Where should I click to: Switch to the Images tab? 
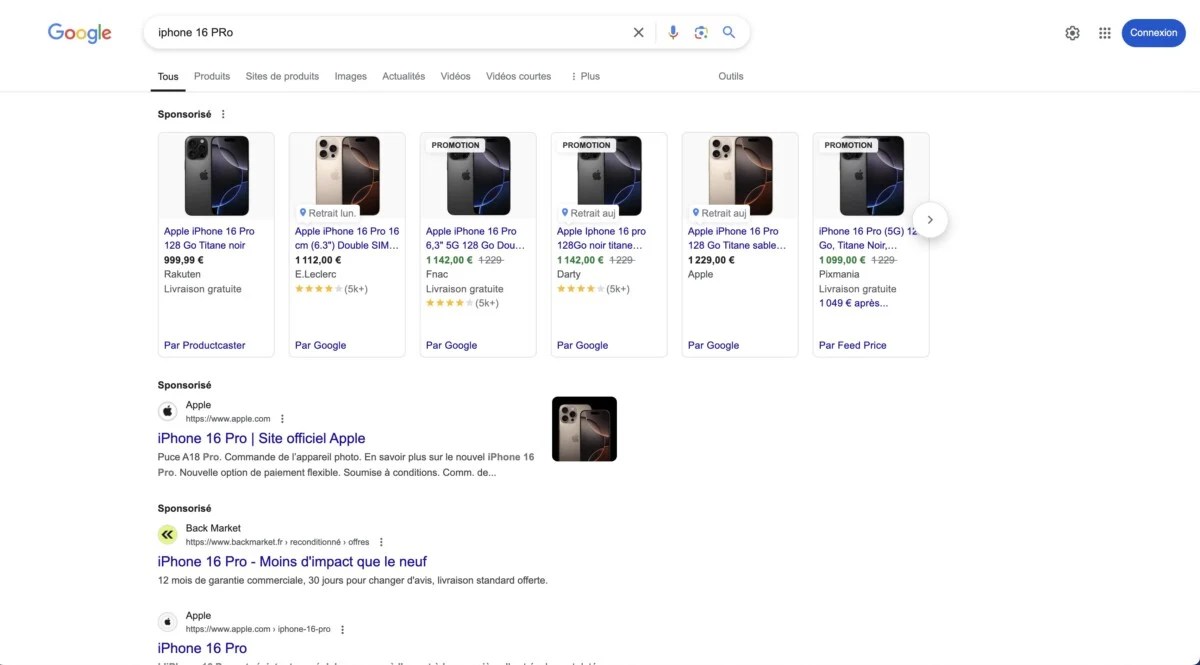pos(350,76)
